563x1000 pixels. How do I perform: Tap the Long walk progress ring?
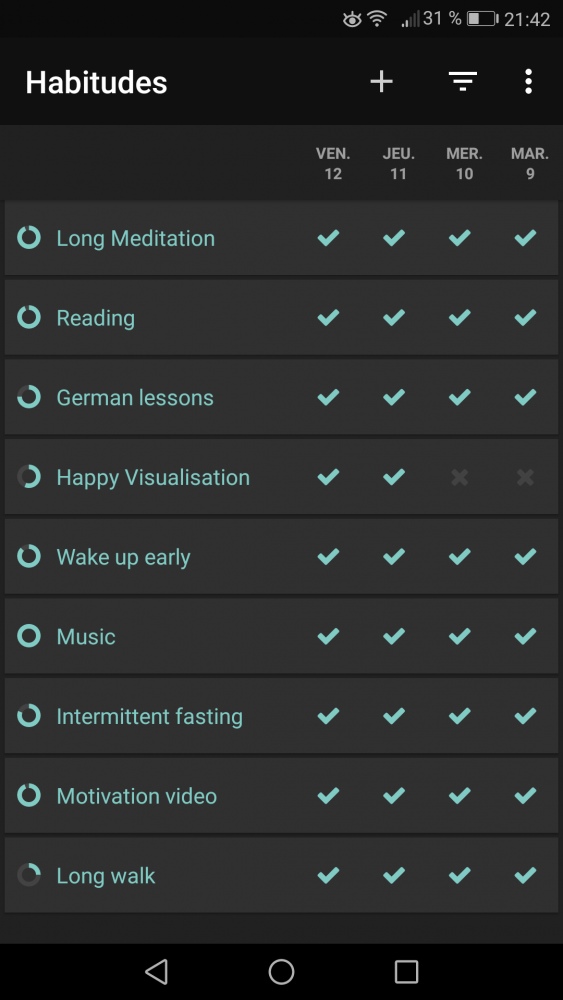pos(29,875)
